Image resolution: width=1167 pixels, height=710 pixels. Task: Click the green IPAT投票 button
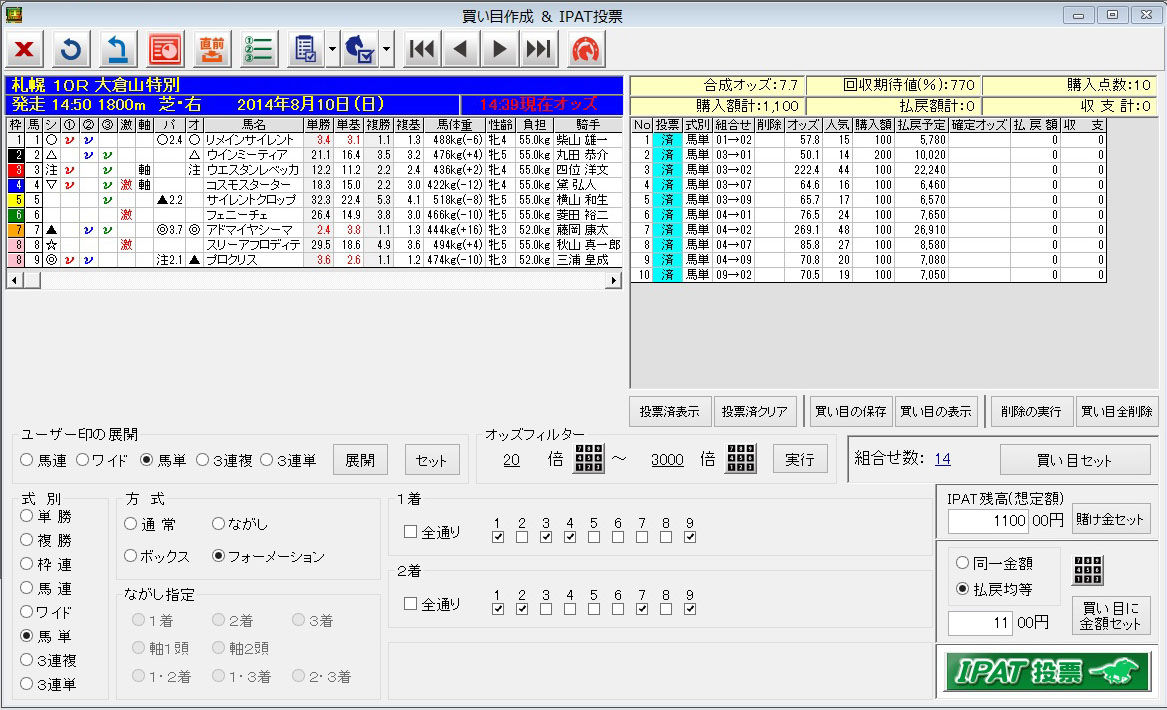click(1046, 671)
